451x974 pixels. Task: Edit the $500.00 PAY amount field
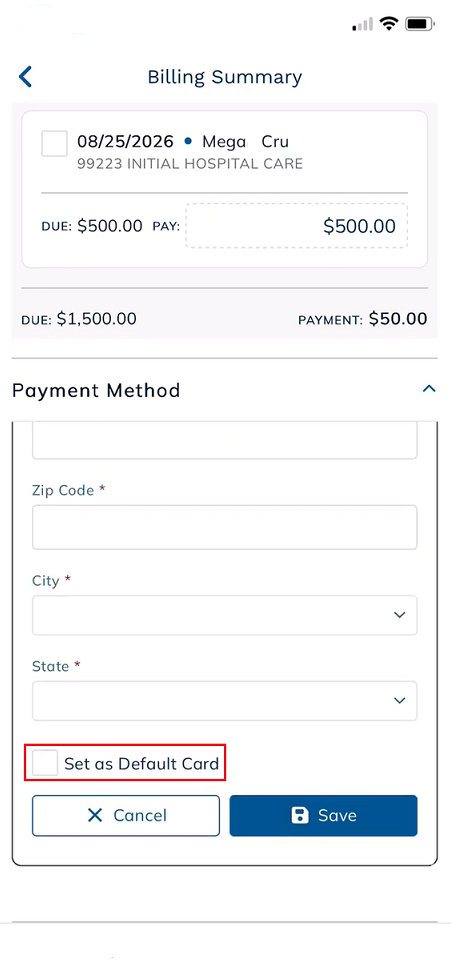(x=297, y=226)
